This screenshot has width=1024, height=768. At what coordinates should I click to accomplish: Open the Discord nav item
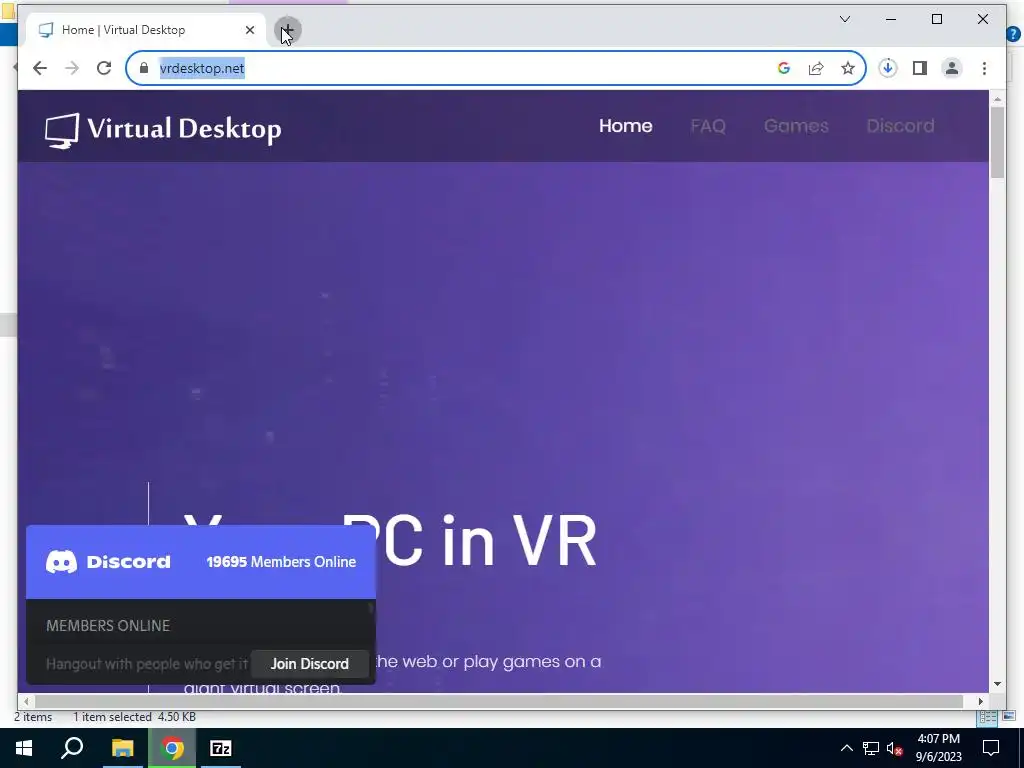(900, 126)
